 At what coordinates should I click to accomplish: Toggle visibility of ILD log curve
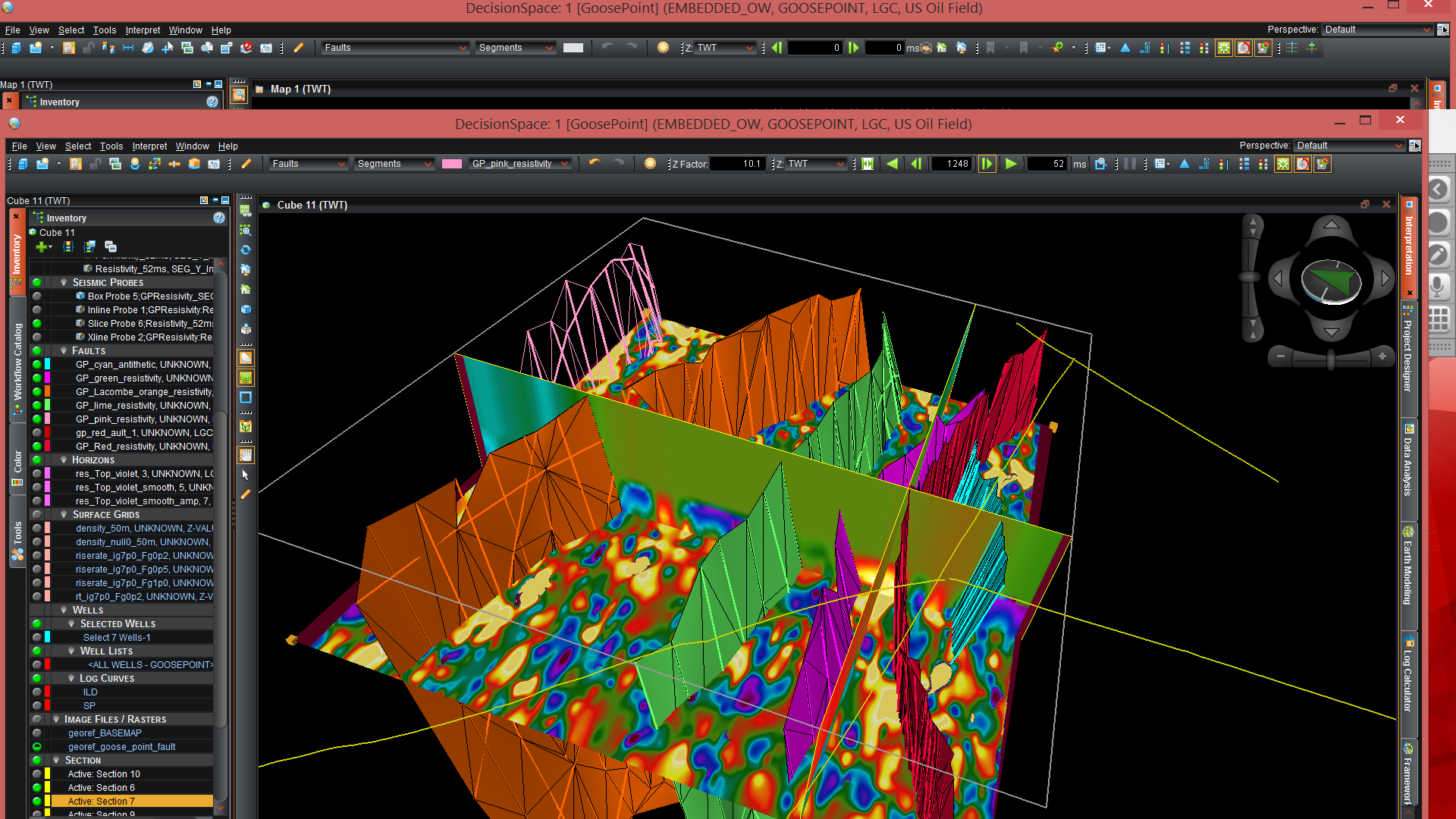point(36,692)
